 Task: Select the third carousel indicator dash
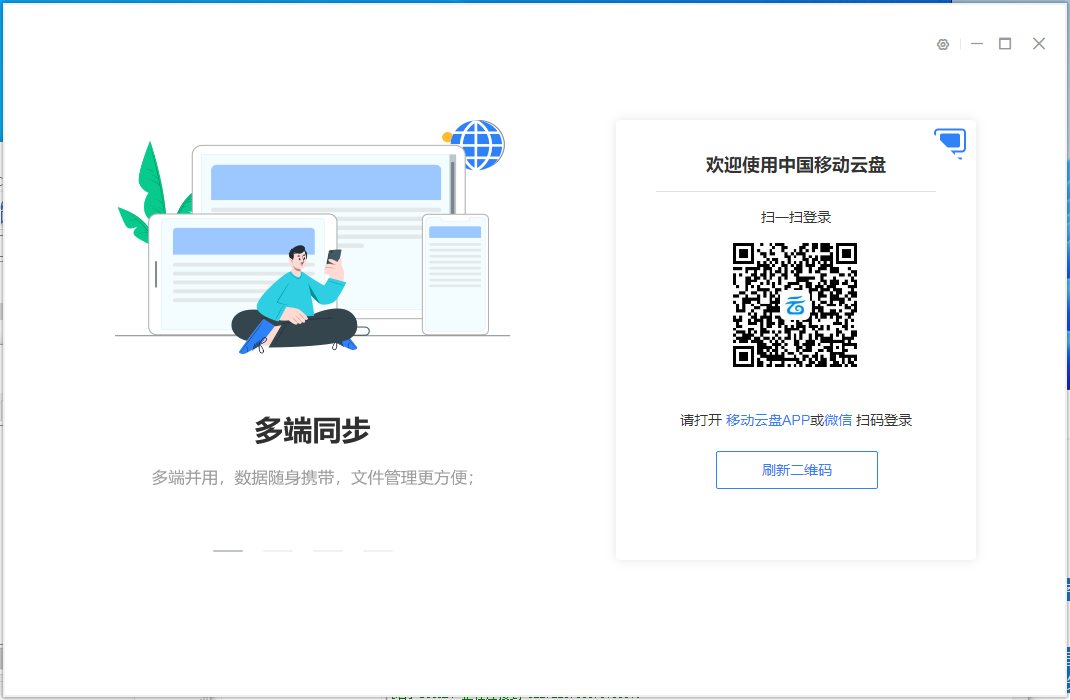click(x=328, y=551)
